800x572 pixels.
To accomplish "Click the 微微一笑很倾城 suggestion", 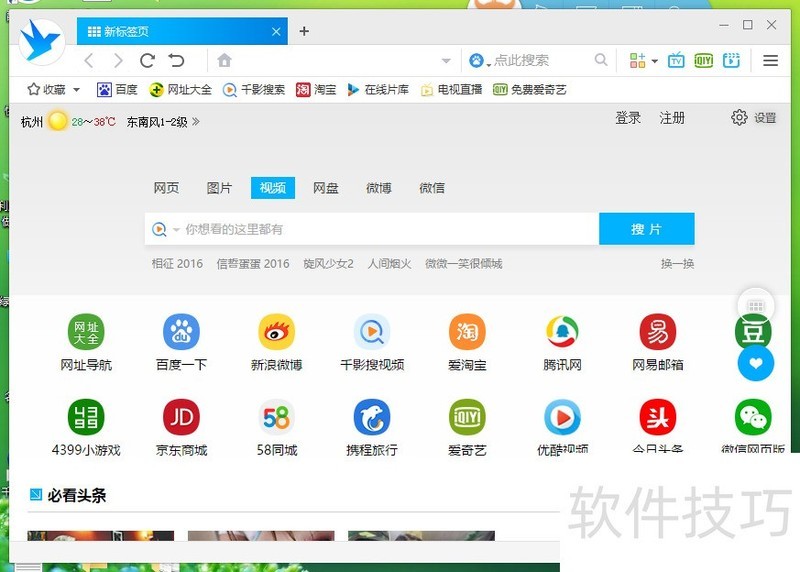I will coord(463,264).
